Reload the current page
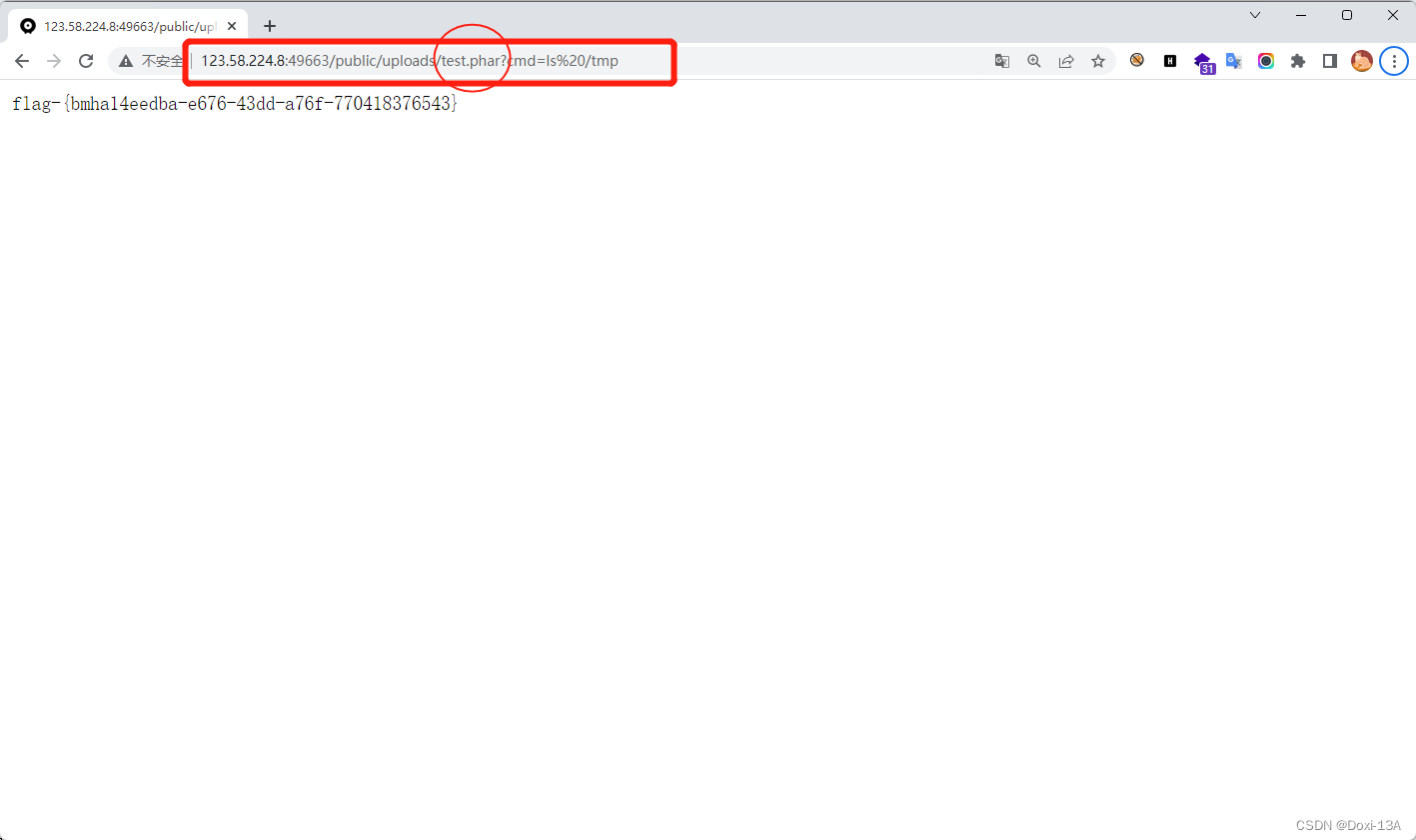Viewport: 1416px width, 840px height. coord(86,61)
